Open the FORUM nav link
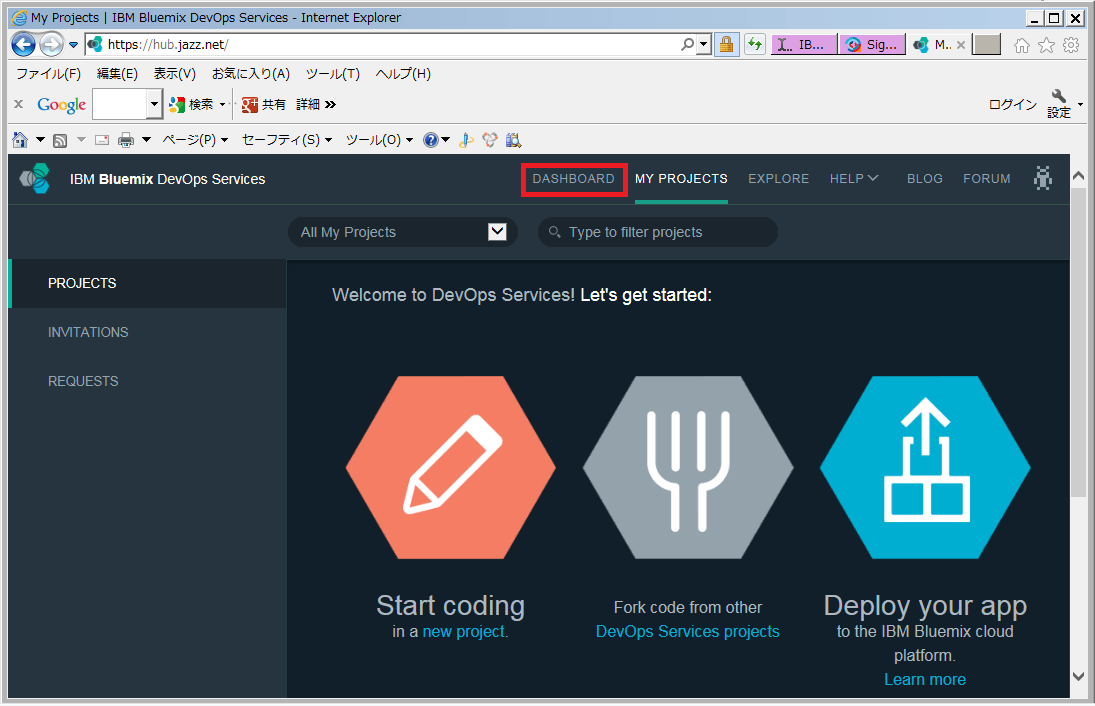The height and width of the screenshot is (706, 1095). [x=986, y=179]
